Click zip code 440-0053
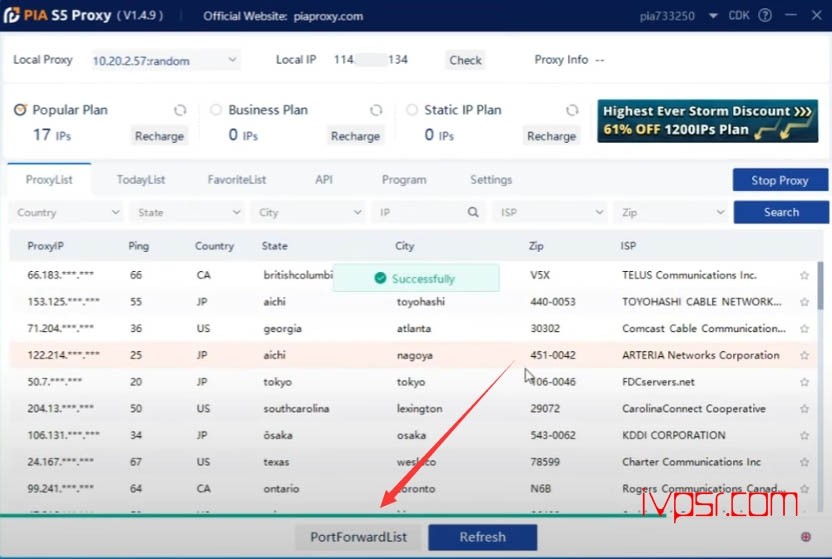Image resolution: width=832 pixels, height=559 pixels. pos(552,302)
